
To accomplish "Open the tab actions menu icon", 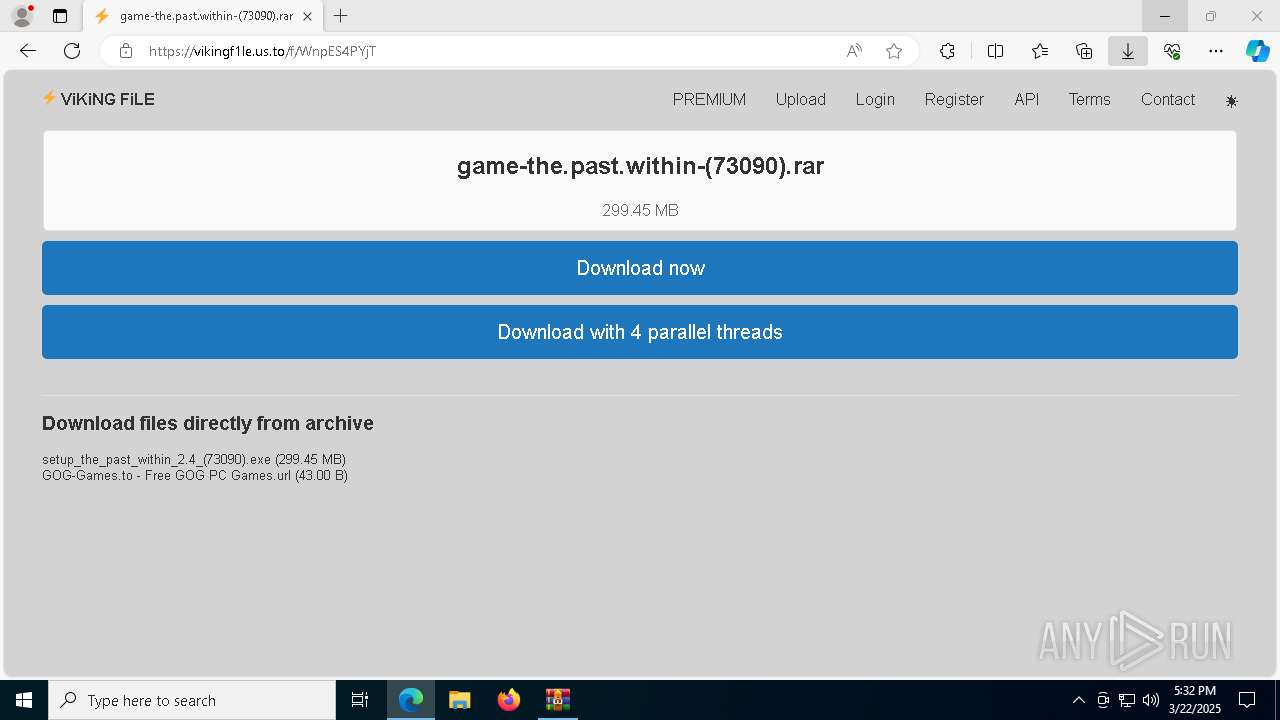I will (x=60, y=16).
